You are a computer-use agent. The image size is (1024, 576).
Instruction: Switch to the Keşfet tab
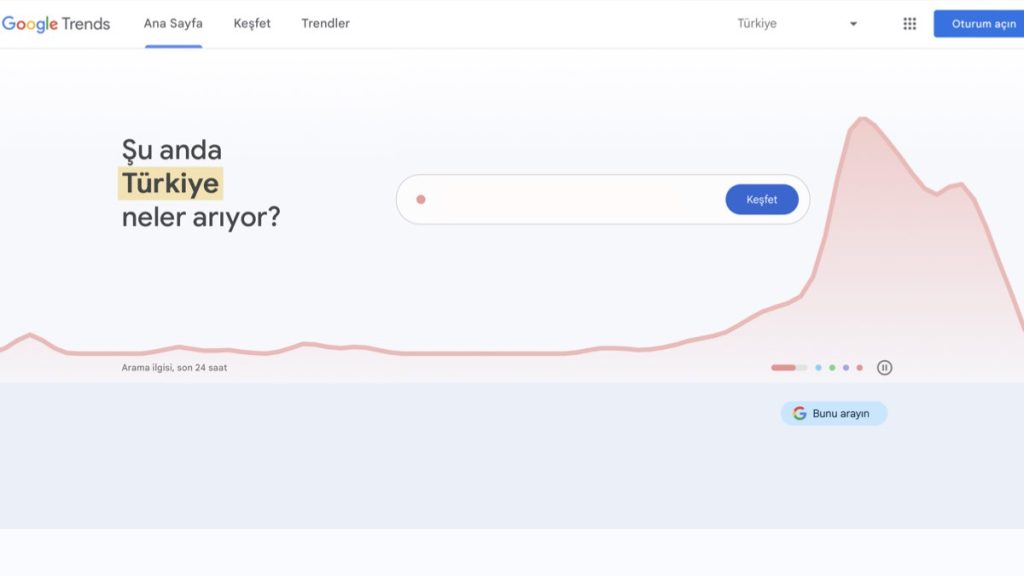click(252, 24)
